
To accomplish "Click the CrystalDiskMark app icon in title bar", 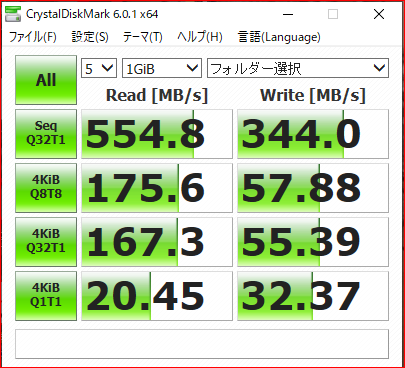I will coord(13,14).
